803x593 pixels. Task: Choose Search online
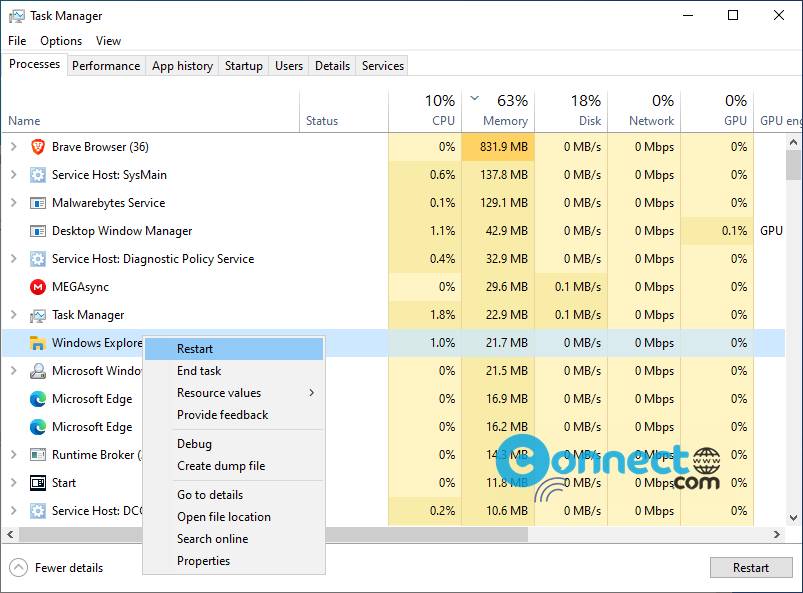pyautogui.click(x=234, y=539)
